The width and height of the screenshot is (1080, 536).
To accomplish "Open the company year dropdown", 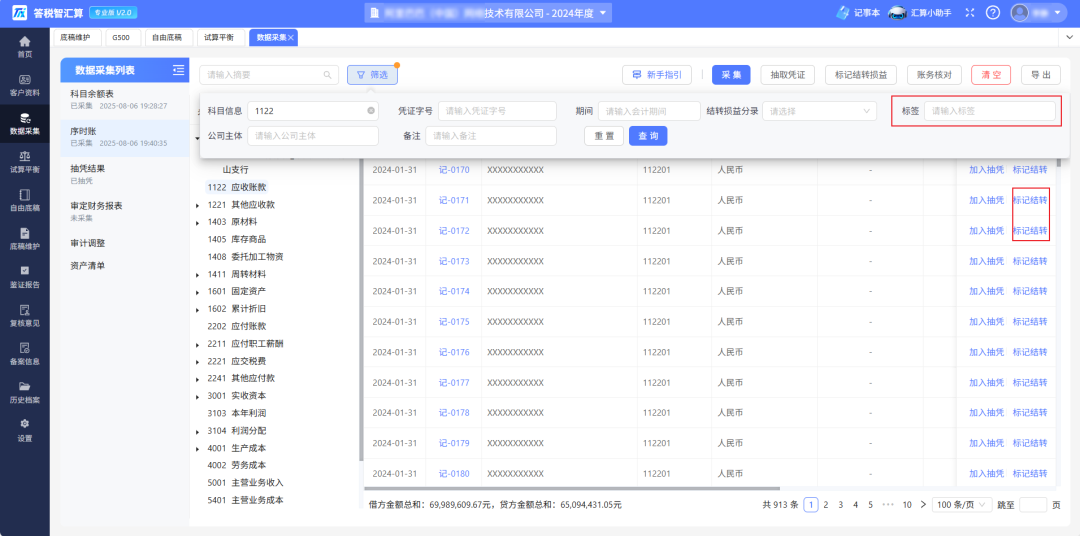I will click(x=488, y=12).
